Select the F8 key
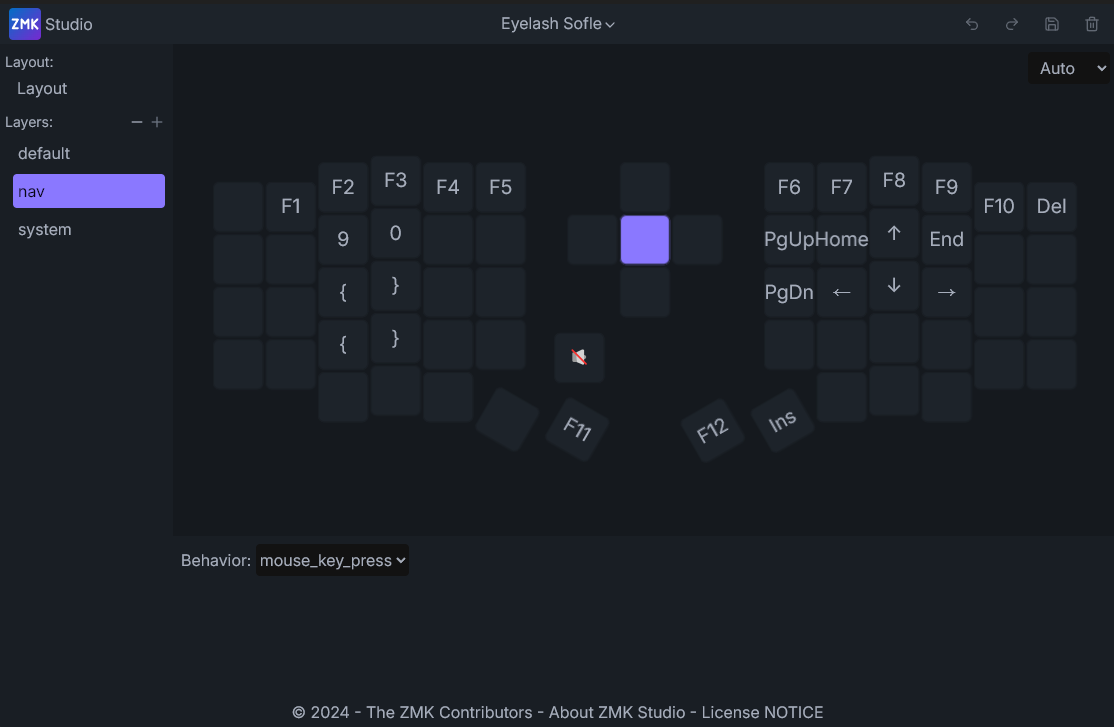Image resolution: width=1114 pixels, height=727 pixels. 894,181
